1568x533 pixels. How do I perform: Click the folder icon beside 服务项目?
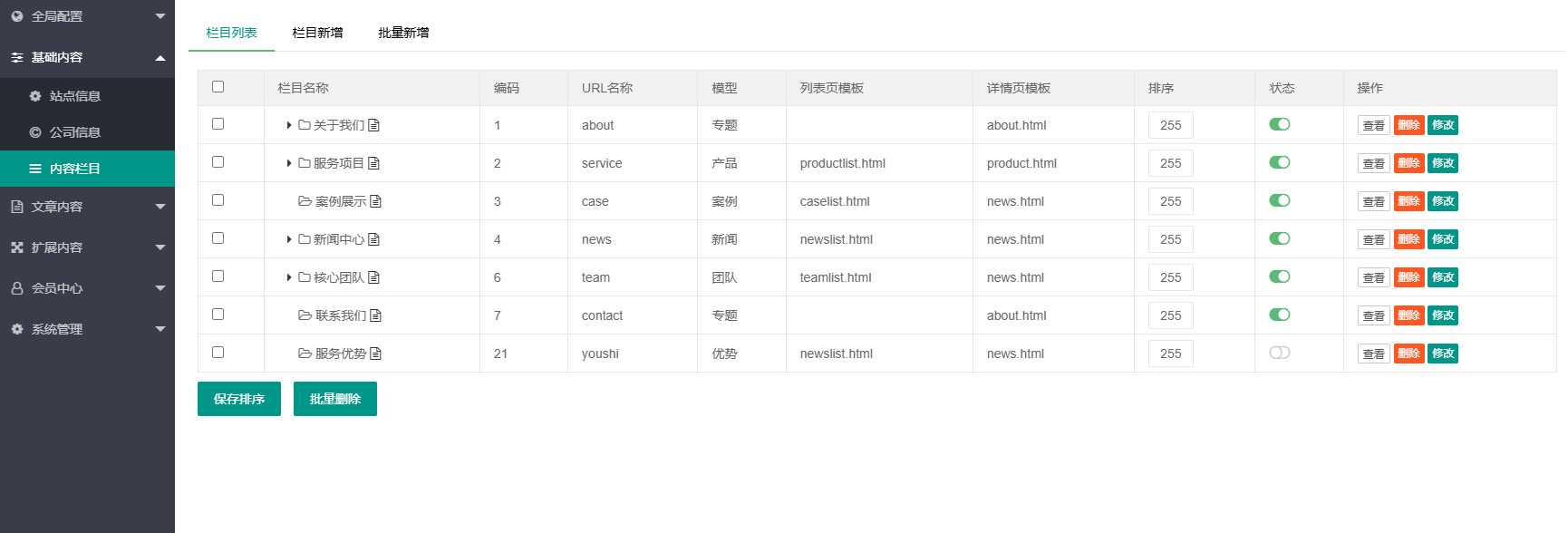(x=305, y=163)
